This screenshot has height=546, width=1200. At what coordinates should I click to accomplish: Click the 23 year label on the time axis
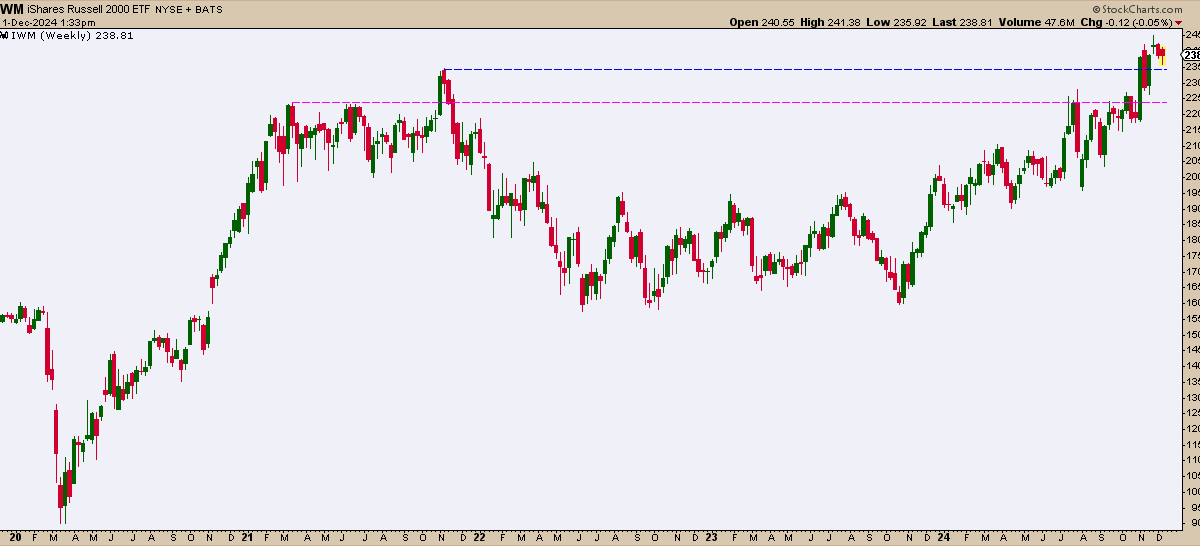[x=711, y=537]
